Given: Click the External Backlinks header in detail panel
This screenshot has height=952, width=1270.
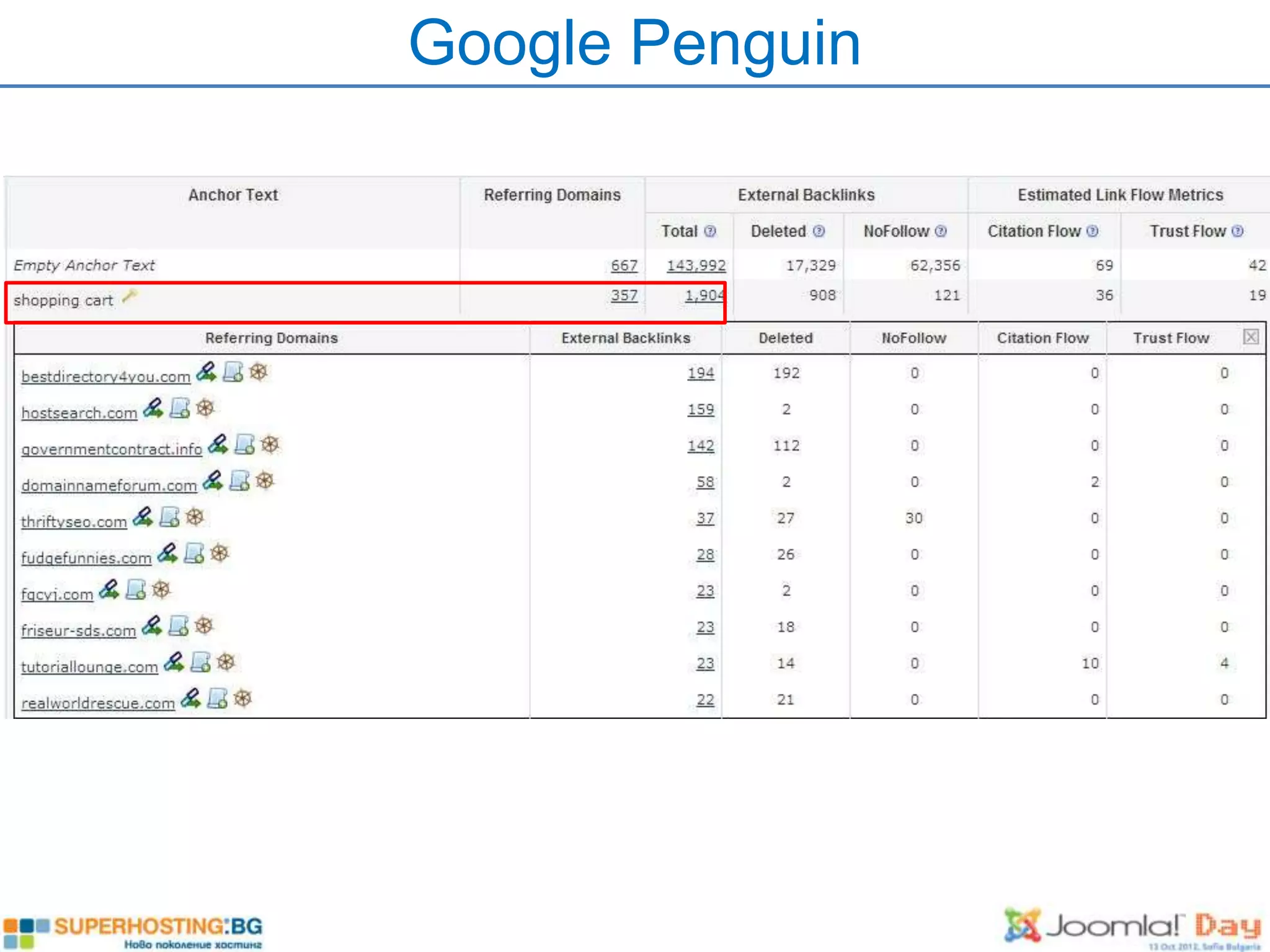Looking at the screenshot, I should point(626,338).
